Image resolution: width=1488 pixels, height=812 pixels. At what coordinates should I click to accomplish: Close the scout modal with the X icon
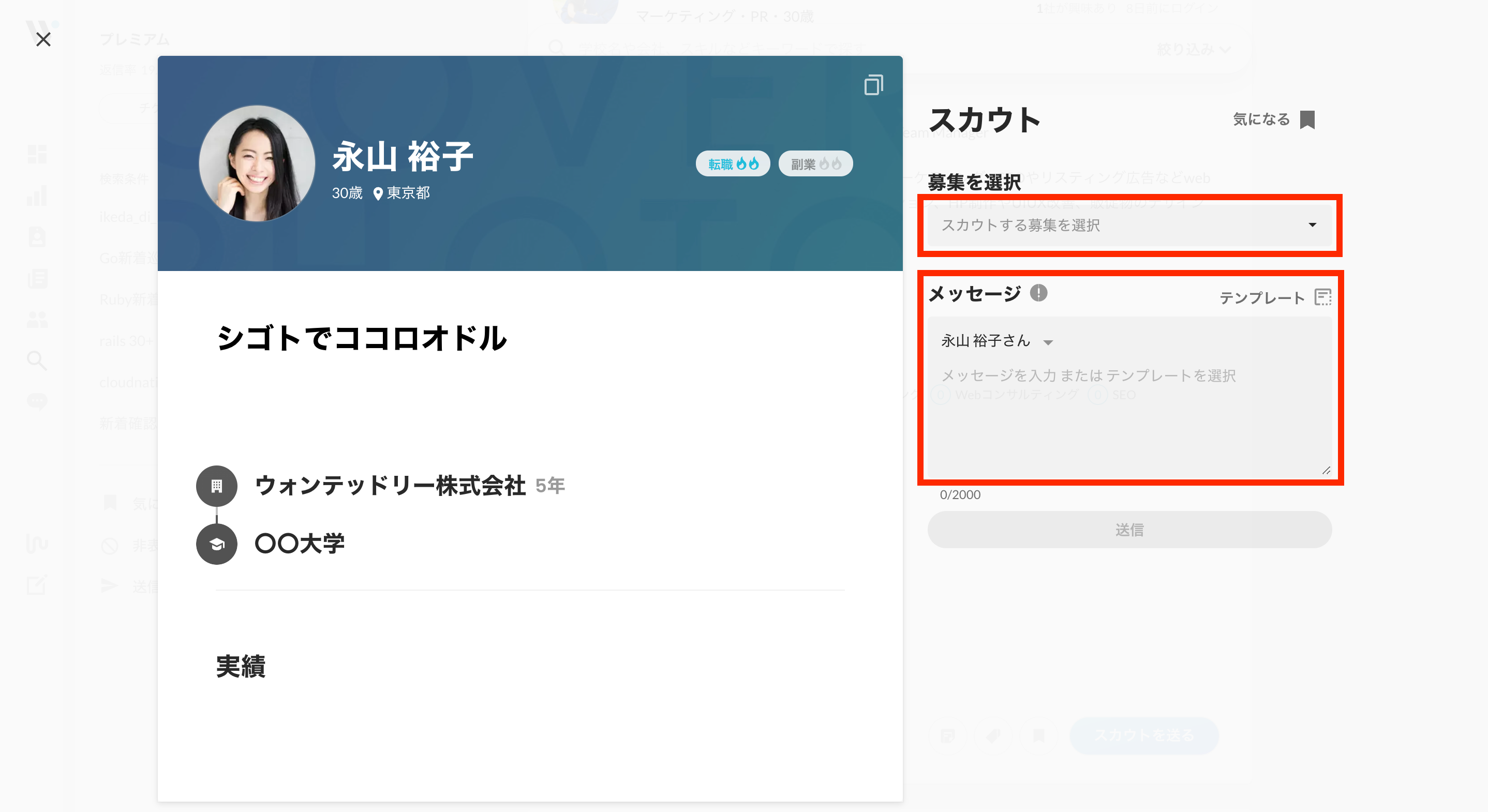point(43,39)
